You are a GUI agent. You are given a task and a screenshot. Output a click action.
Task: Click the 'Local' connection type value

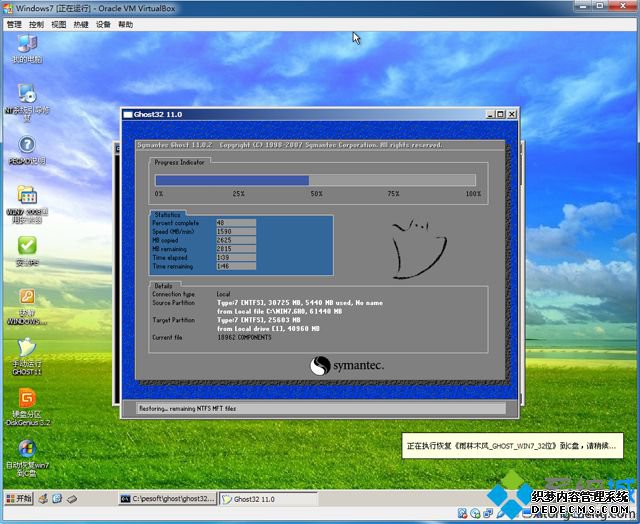pos(224,294)
